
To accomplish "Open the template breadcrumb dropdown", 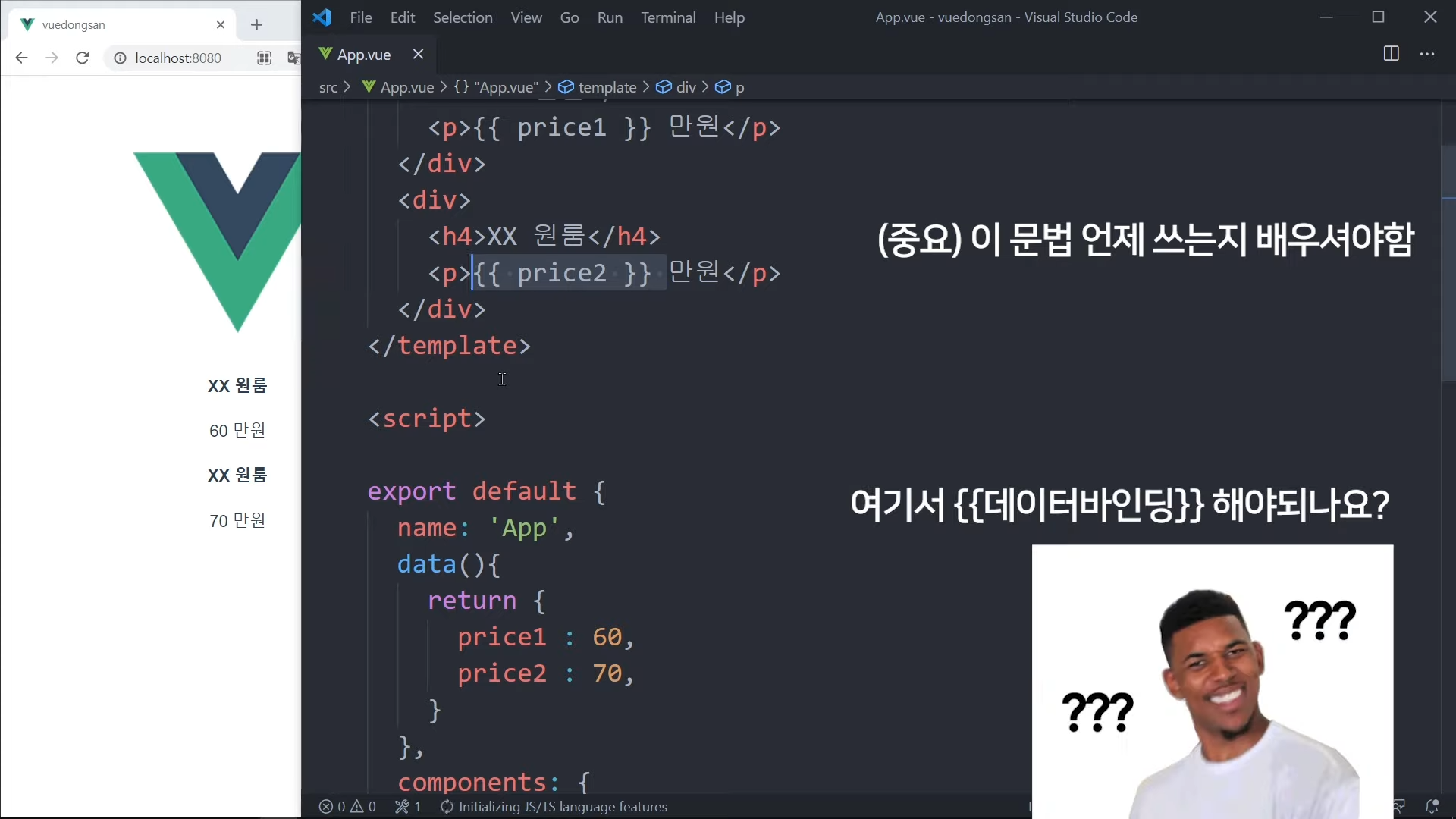I will [606, 87].
